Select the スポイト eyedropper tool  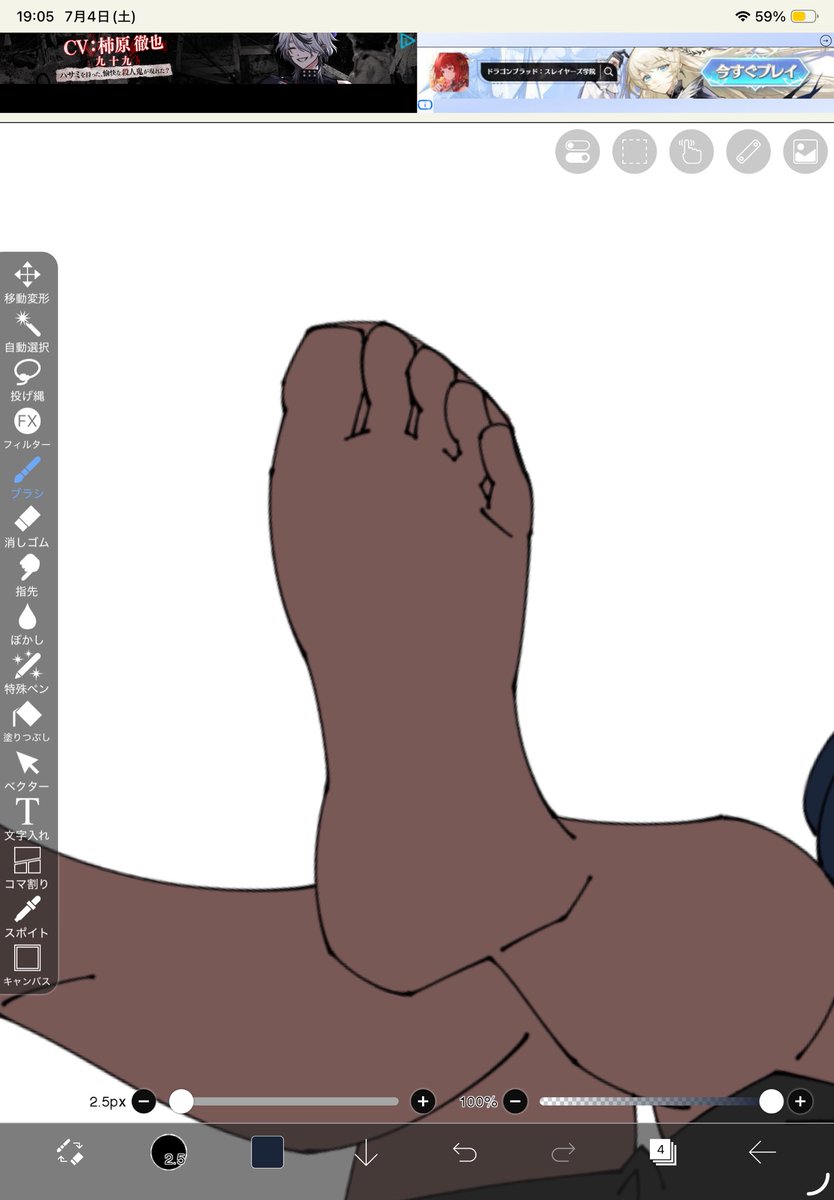pyautogui.click(x=27, y=915)
